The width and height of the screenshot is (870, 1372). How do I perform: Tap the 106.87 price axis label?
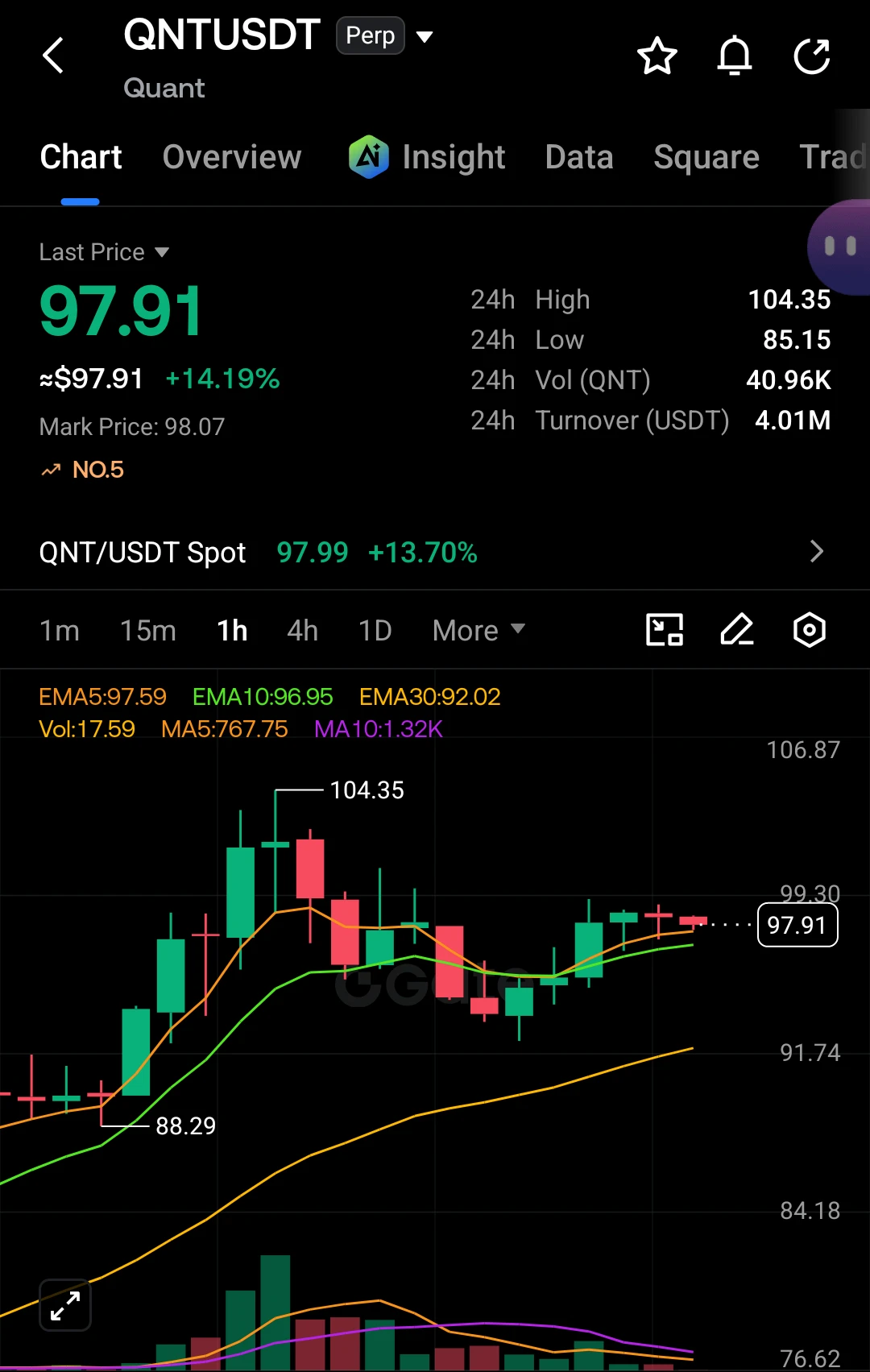coord(803,750)
